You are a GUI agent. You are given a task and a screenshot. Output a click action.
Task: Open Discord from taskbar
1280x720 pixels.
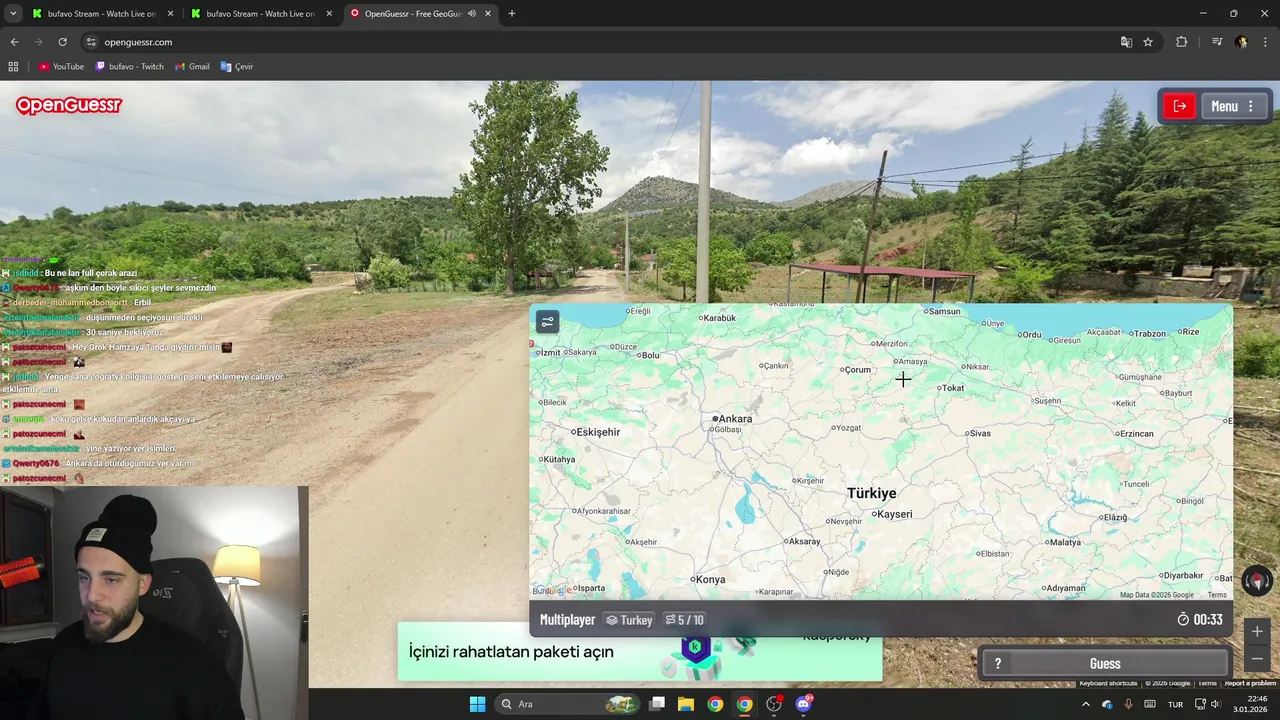(x=803, y=704)
